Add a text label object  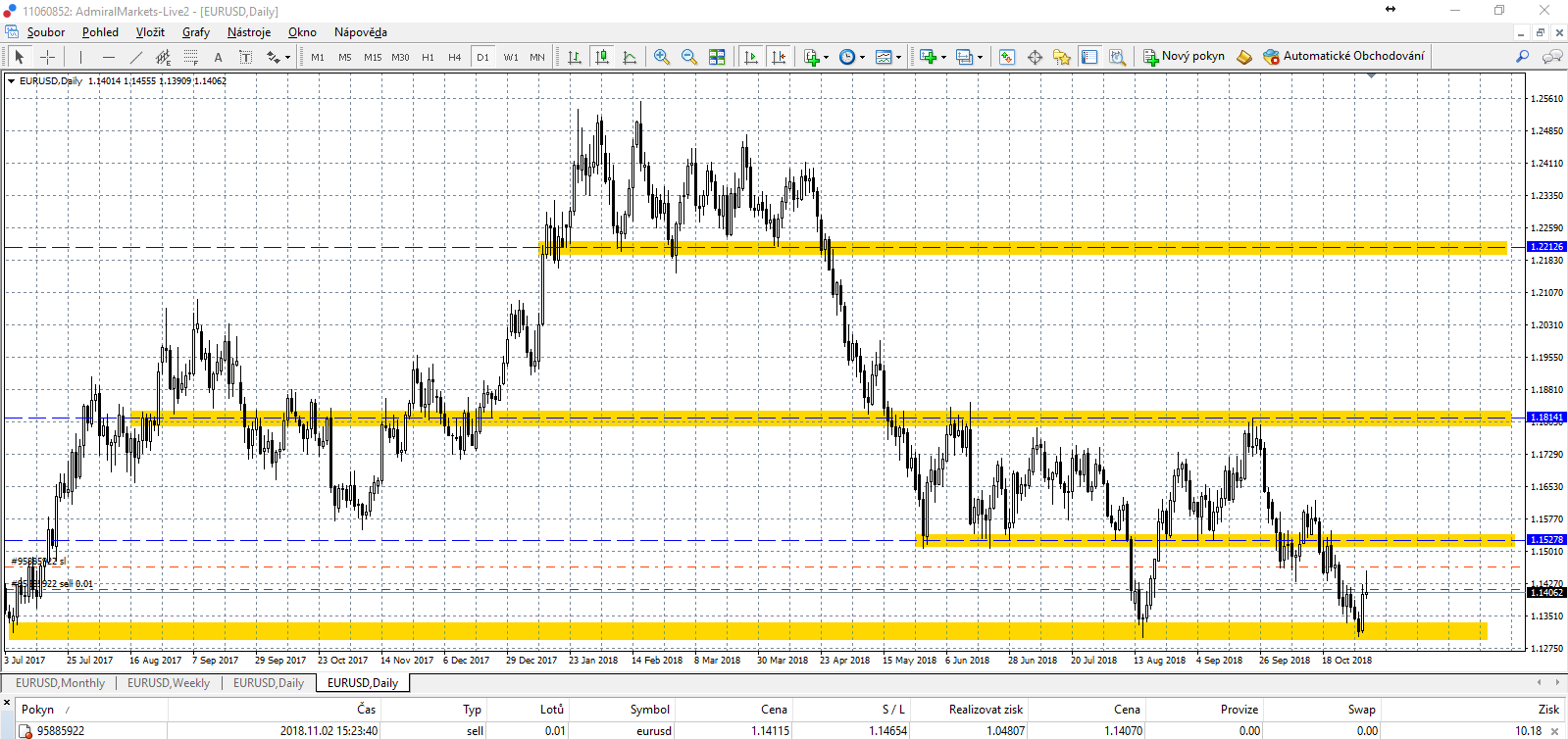click(246, 57)
